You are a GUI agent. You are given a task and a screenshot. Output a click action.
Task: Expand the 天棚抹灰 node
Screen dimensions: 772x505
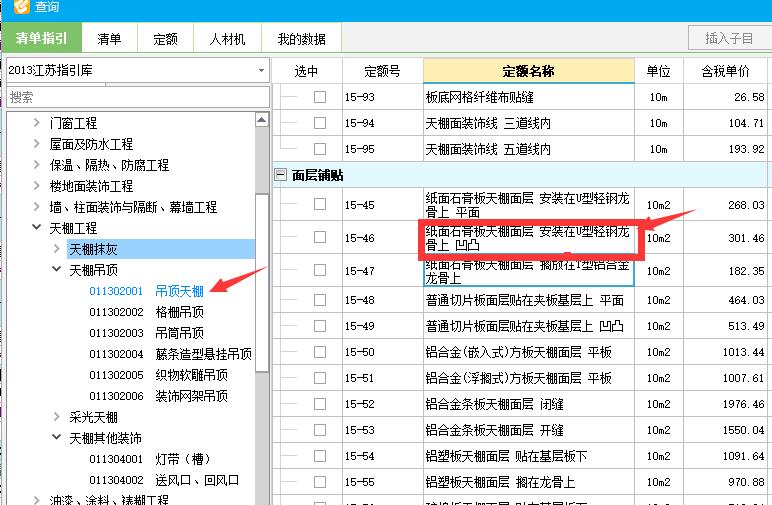tap(57, 249)
